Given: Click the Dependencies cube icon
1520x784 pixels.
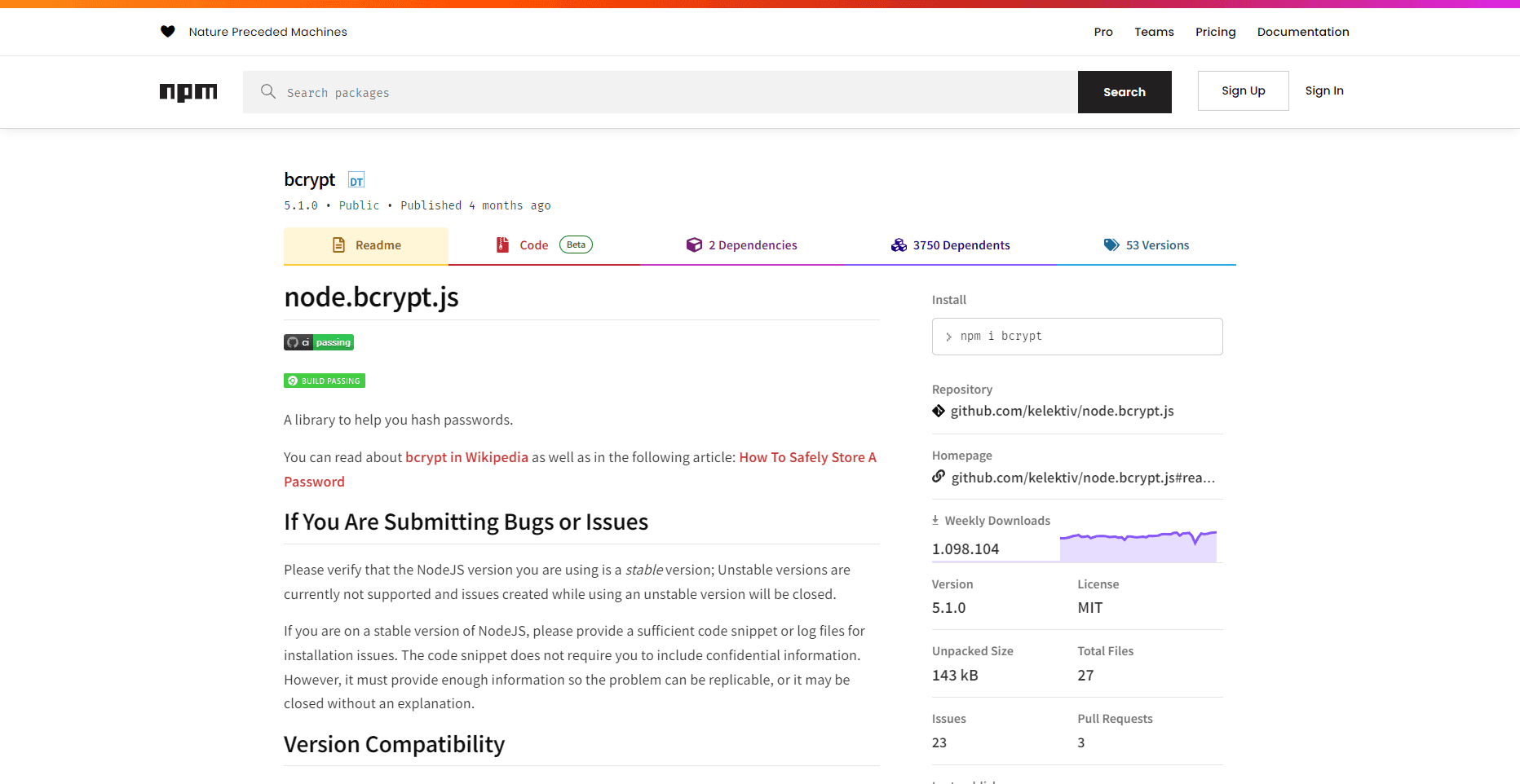Looking at the screenshot, I should 694,244.
